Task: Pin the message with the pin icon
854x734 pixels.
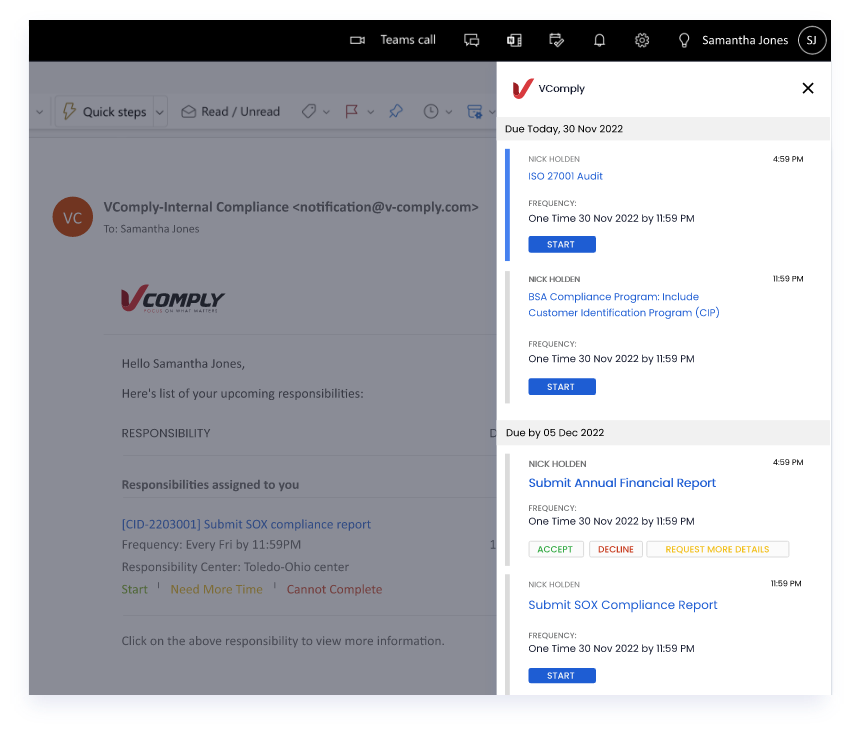Action: coord(396,111)
